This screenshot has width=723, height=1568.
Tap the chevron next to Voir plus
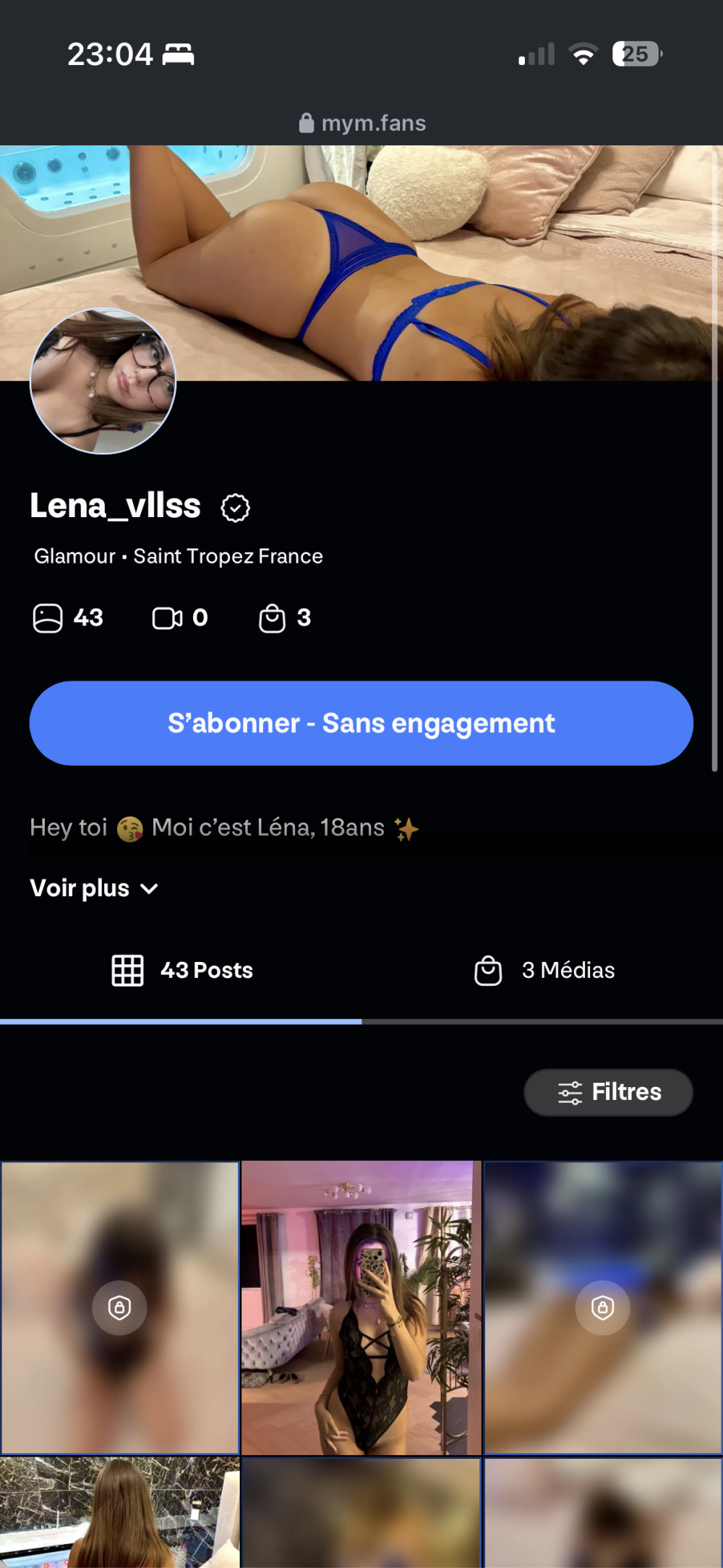[149, 889]
